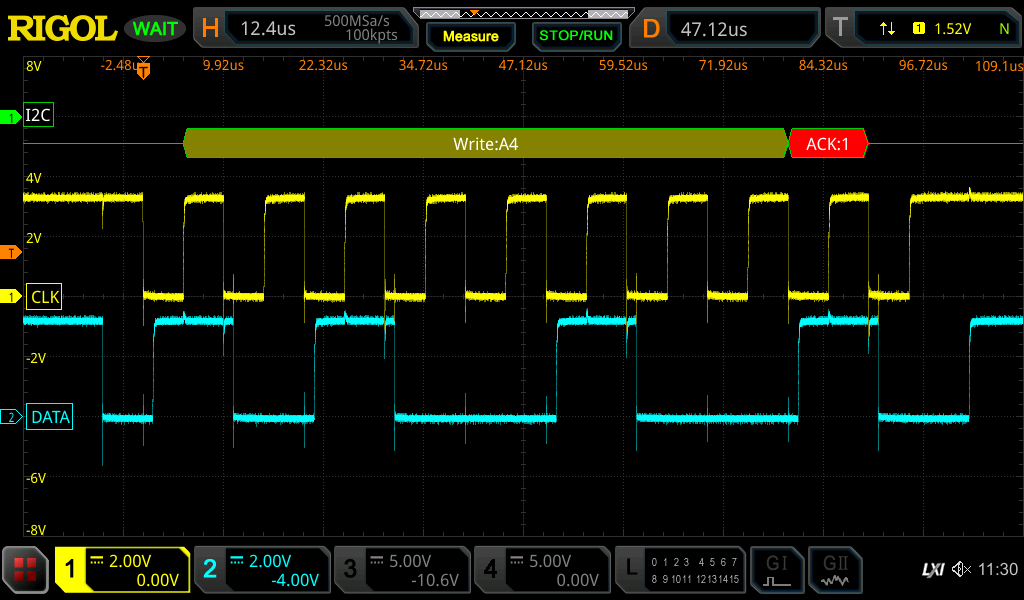This screenshot has width=1024, height=600.
Task: Open the function navigation menu icon
Action: point(26,570)
